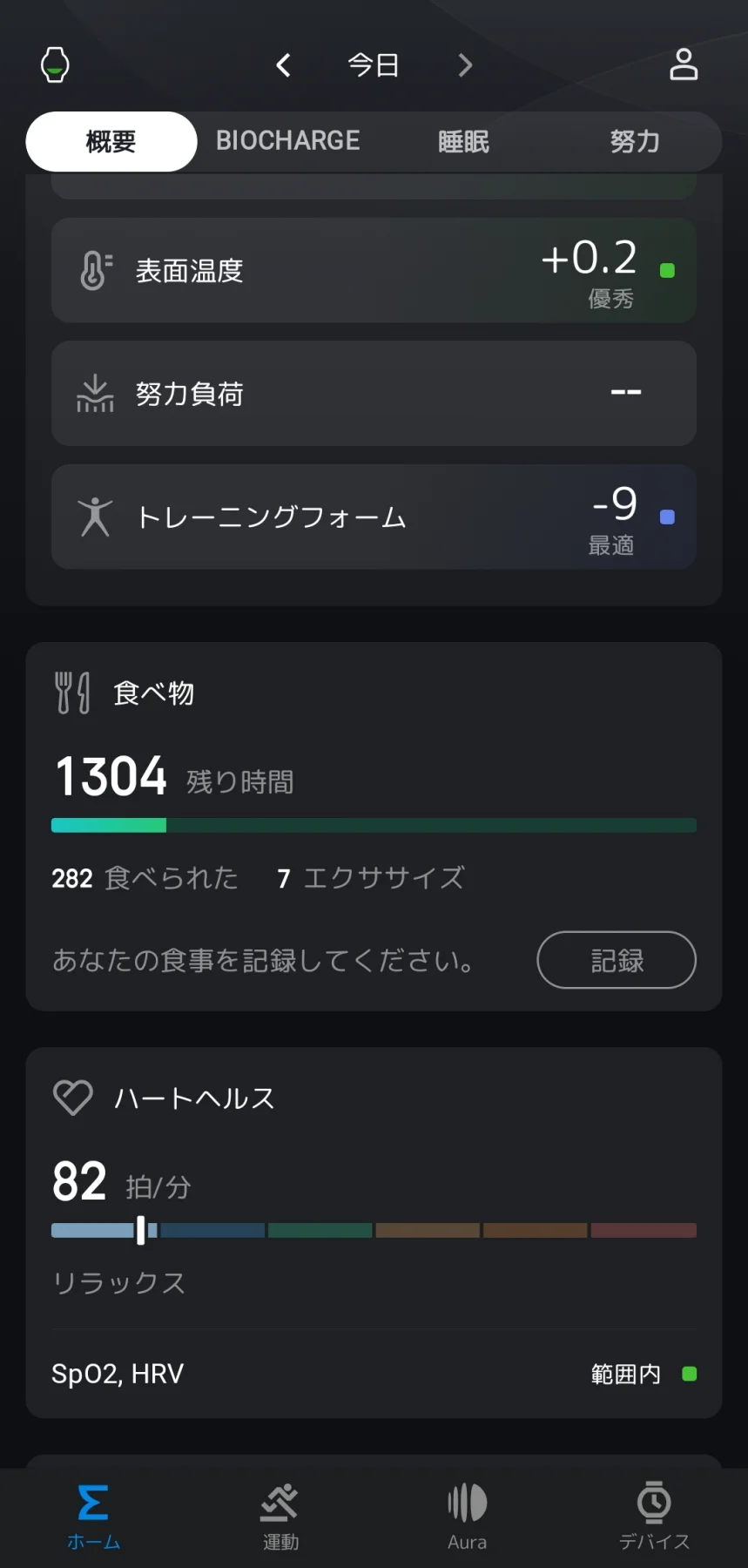Open the デバイス watch tab
The height and width of the screenshot is (1568, 748).
tap(654, 1516)
